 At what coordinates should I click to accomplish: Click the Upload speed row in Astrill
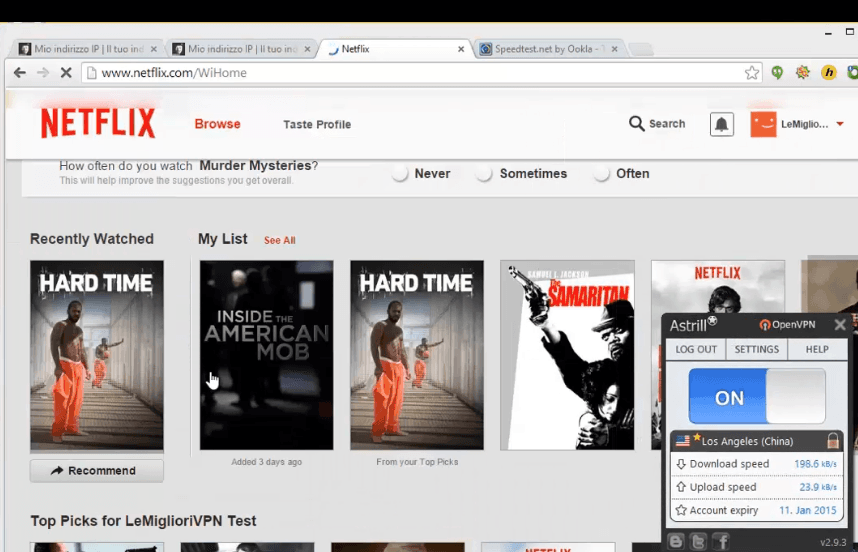tap(757, 487)
